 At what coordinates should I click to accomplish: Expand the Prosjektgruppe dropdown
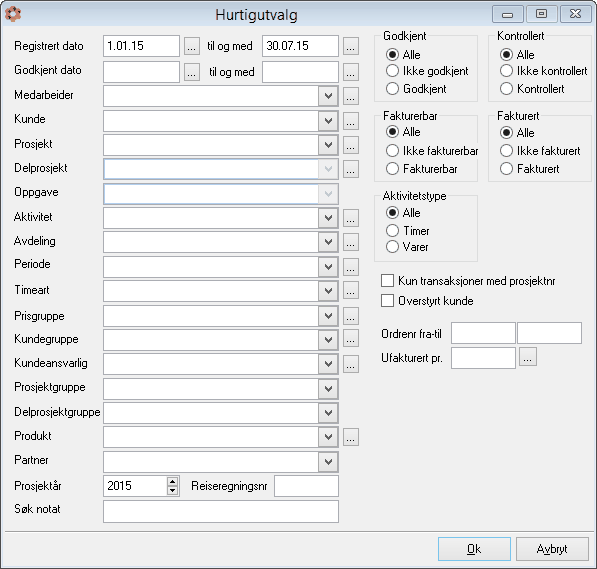[328, 388]
